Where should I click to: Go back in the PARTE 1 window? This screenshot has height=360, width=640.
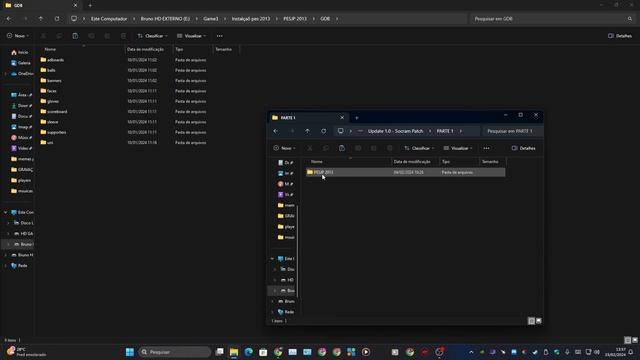[276, 131]
